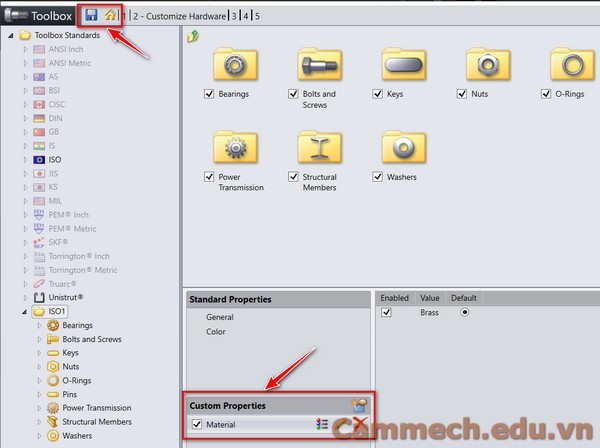Open the Structural Members folder icon

point(320,147)
